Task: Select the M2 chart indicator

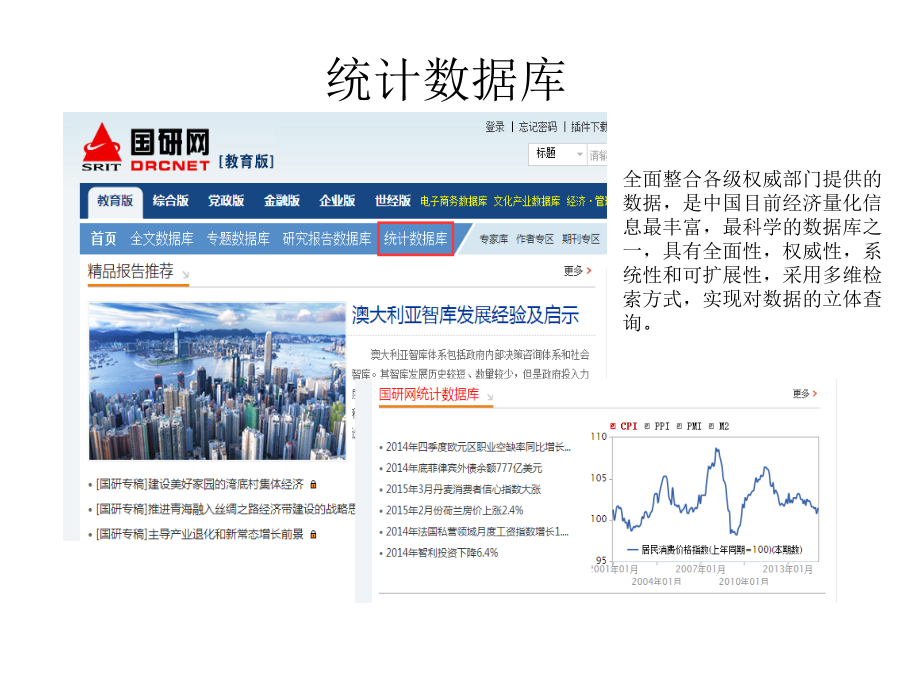Action: coord(719,426)
